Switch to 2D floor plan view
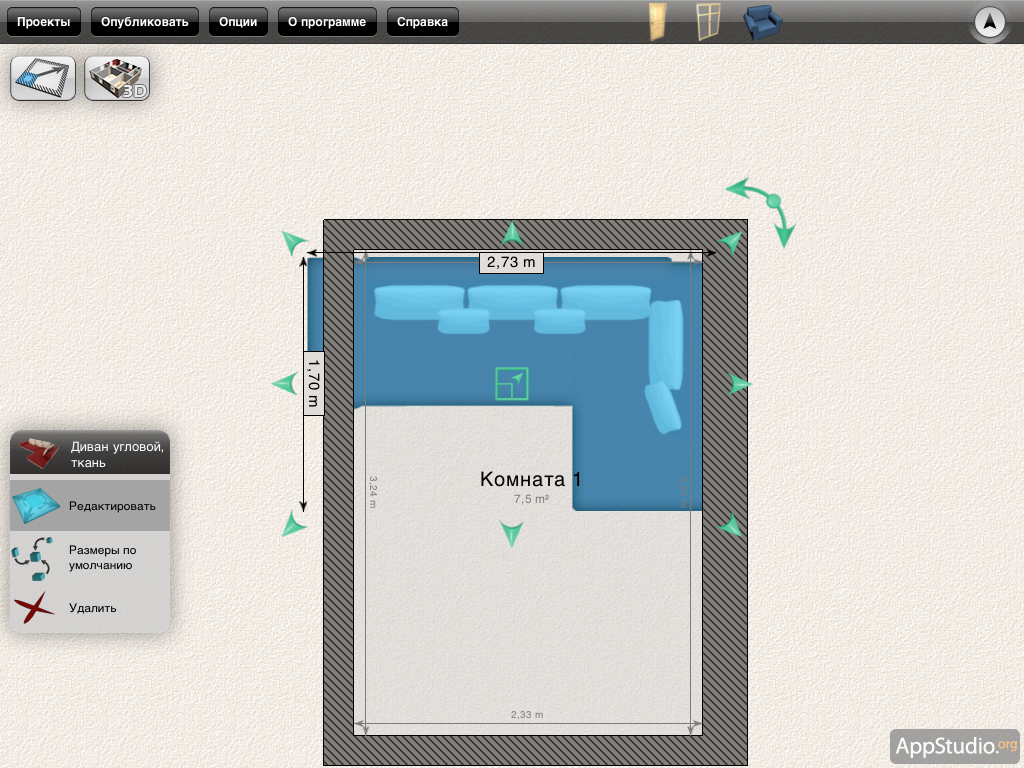The height and width of the screenshot is (768, 1024). 43,78
